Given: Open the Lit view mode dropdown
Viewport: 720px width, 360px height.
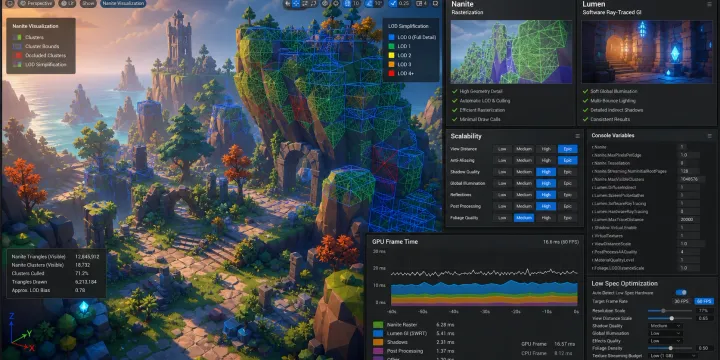Looking at the screenshot, I should coord(68,3).
